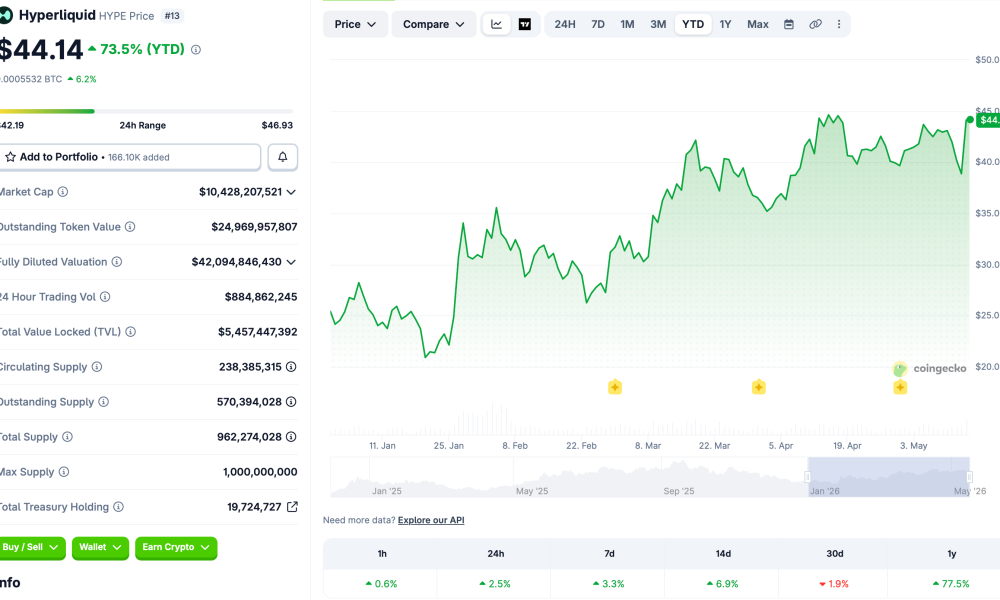The height and width of the screenshot is (600, 1000).
Task: Select the 1Y time range
Action: coord(725,24)
